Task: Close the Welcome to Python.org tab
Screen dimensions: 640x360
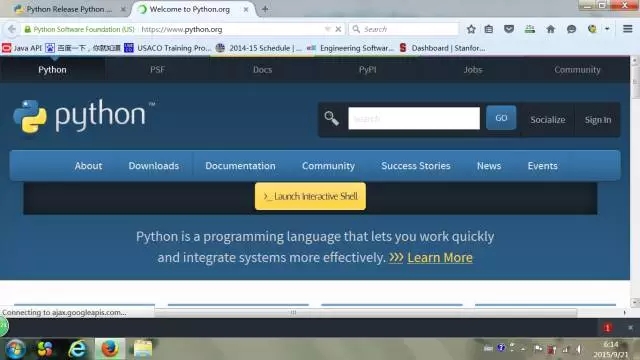Action: pyautogui.click(x=246, y=9)
